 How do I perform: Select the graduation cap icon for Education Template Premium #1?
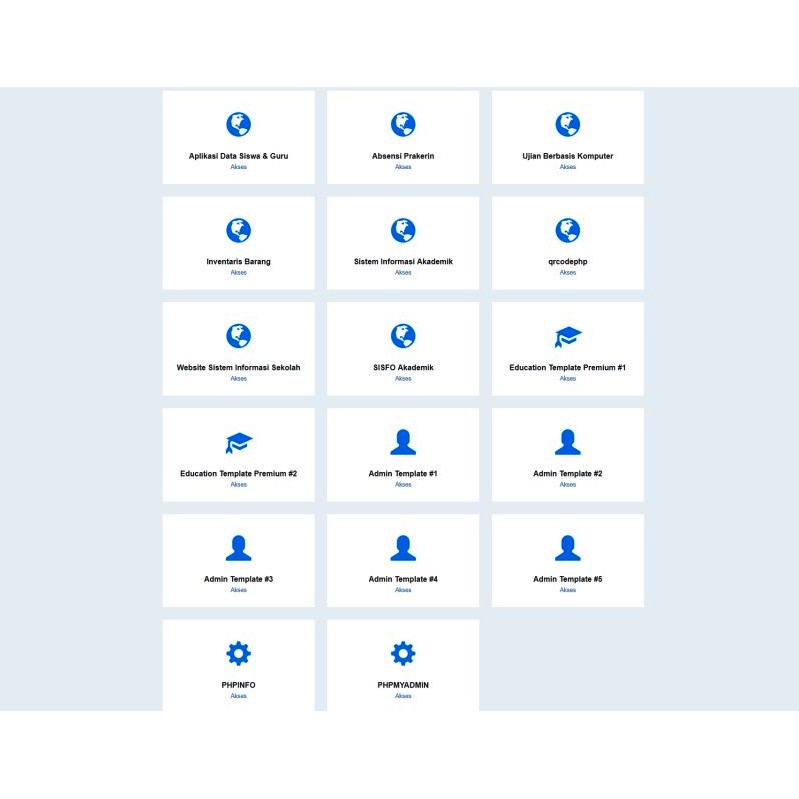point(568,337)
